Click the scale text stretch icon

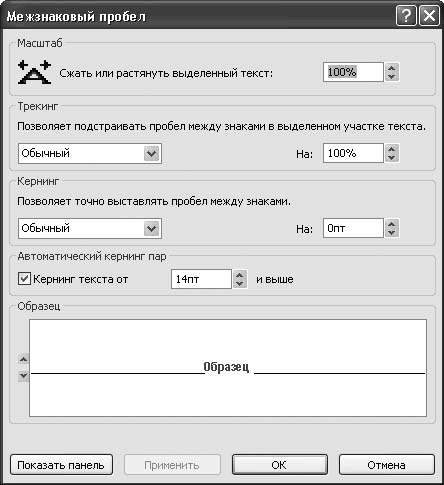tap(34, 72)
